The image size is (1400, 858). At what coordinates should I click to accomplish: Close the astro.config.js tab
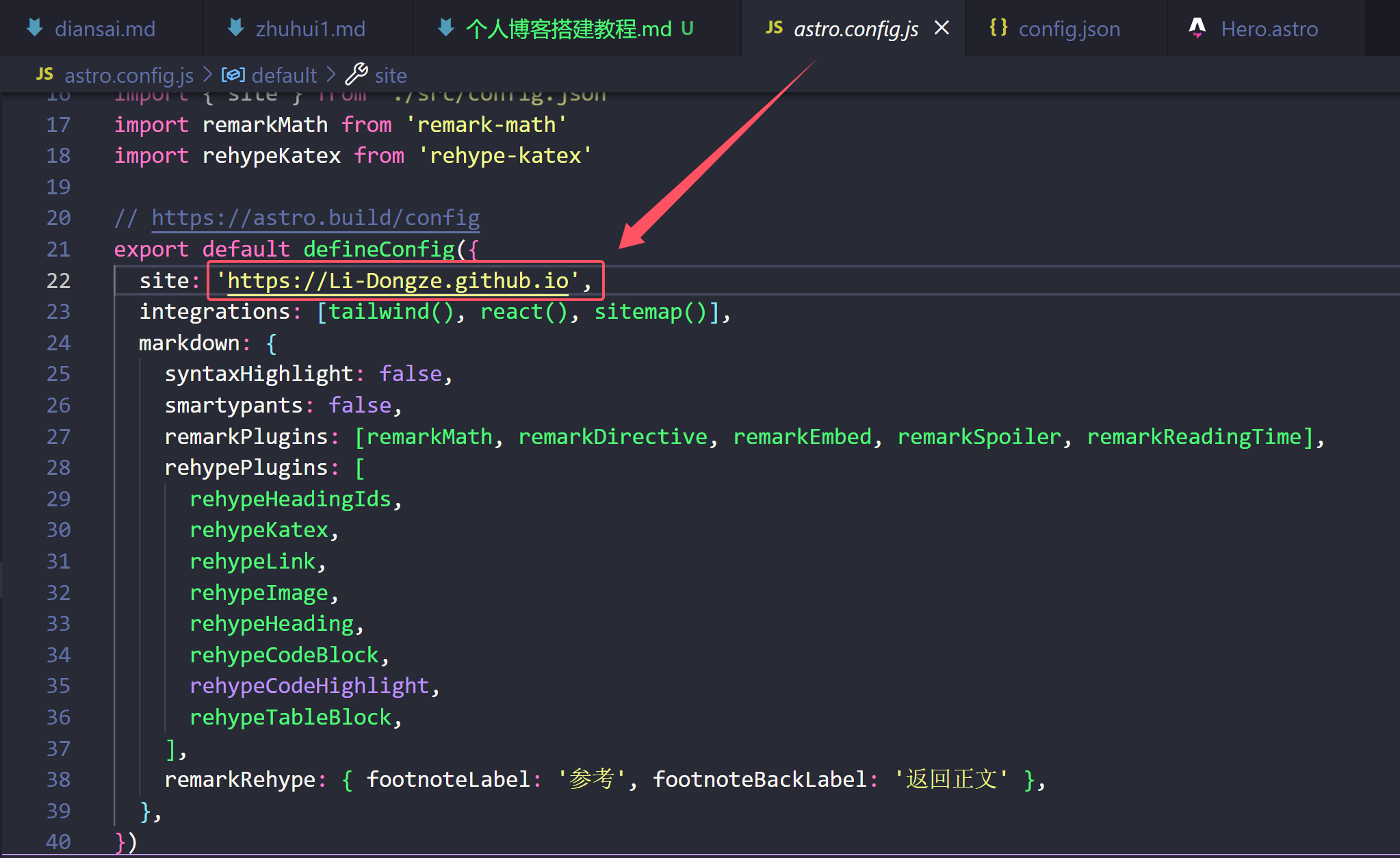tap(942, 28)
